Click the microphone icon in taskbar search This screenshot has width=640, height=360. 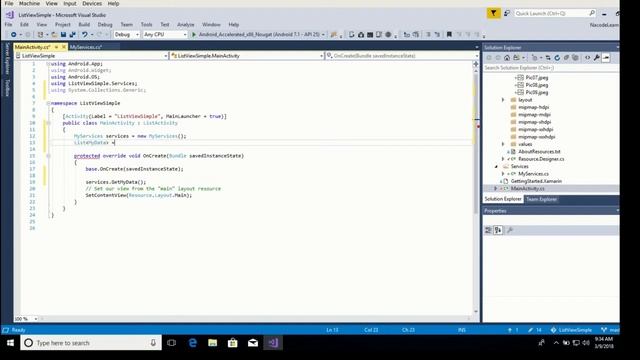[x=153, y=343]
